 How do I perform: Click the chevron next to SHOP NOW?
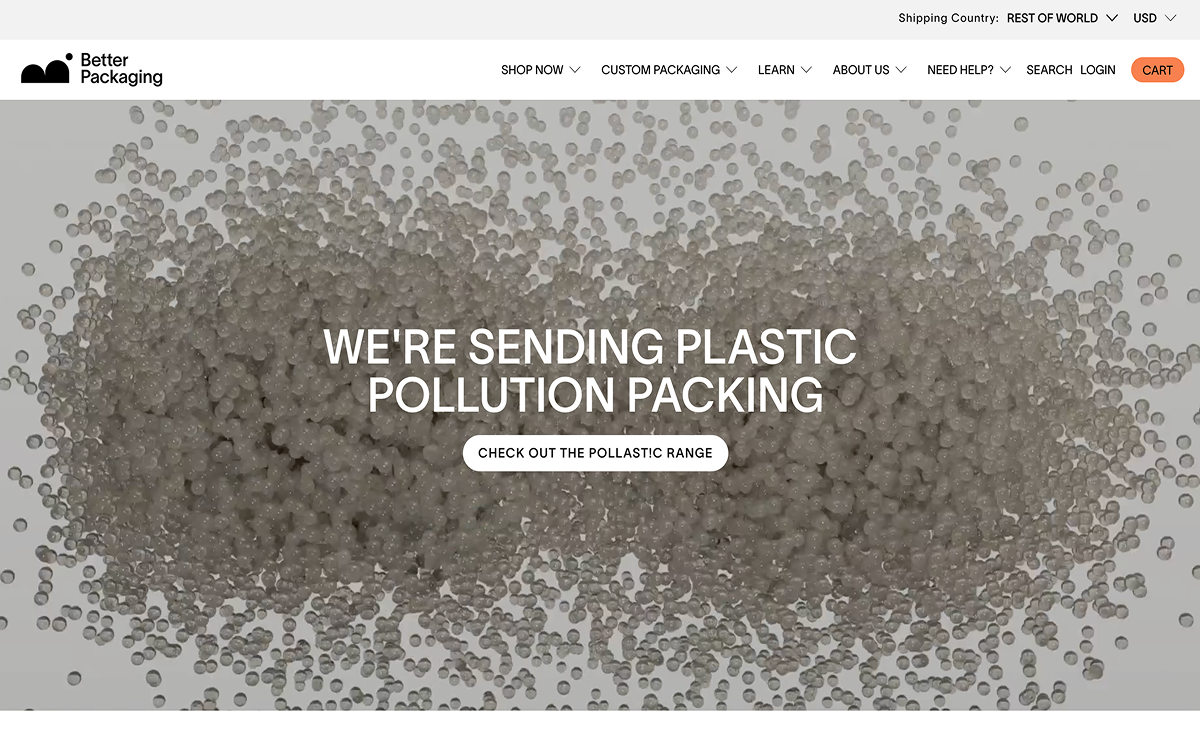574,70
